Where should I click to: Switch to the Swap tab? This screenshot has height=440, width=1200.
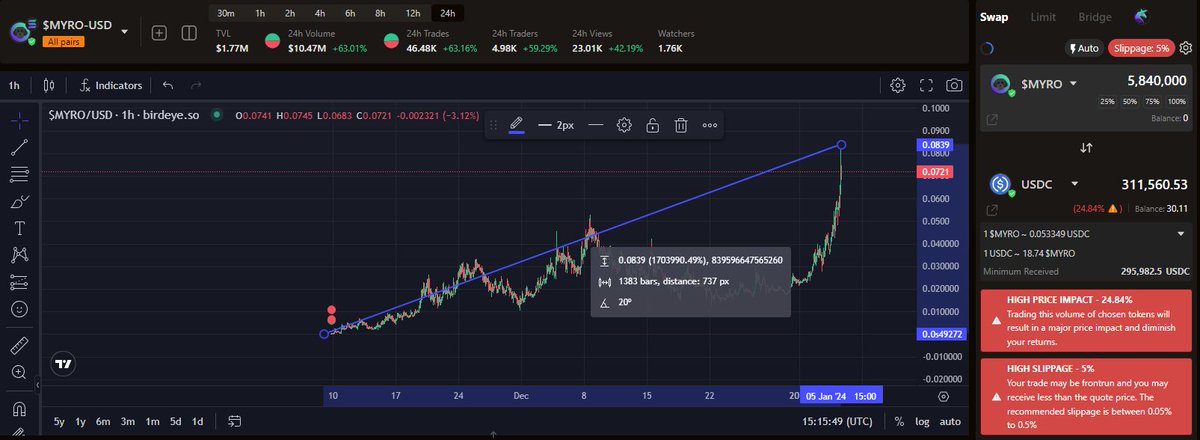click(993, 17)
